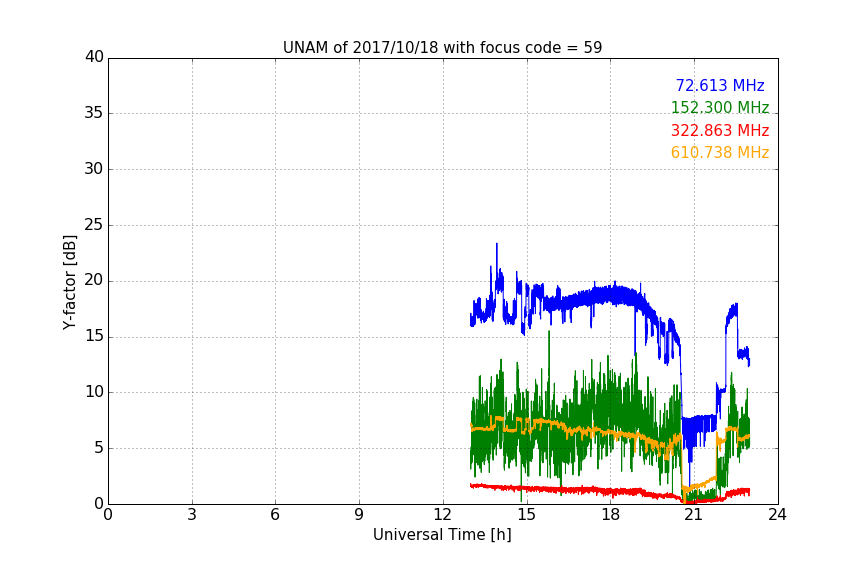Click the y-axis tick label 30
Viewport: 864px width, 576px height.
(94, 169)
